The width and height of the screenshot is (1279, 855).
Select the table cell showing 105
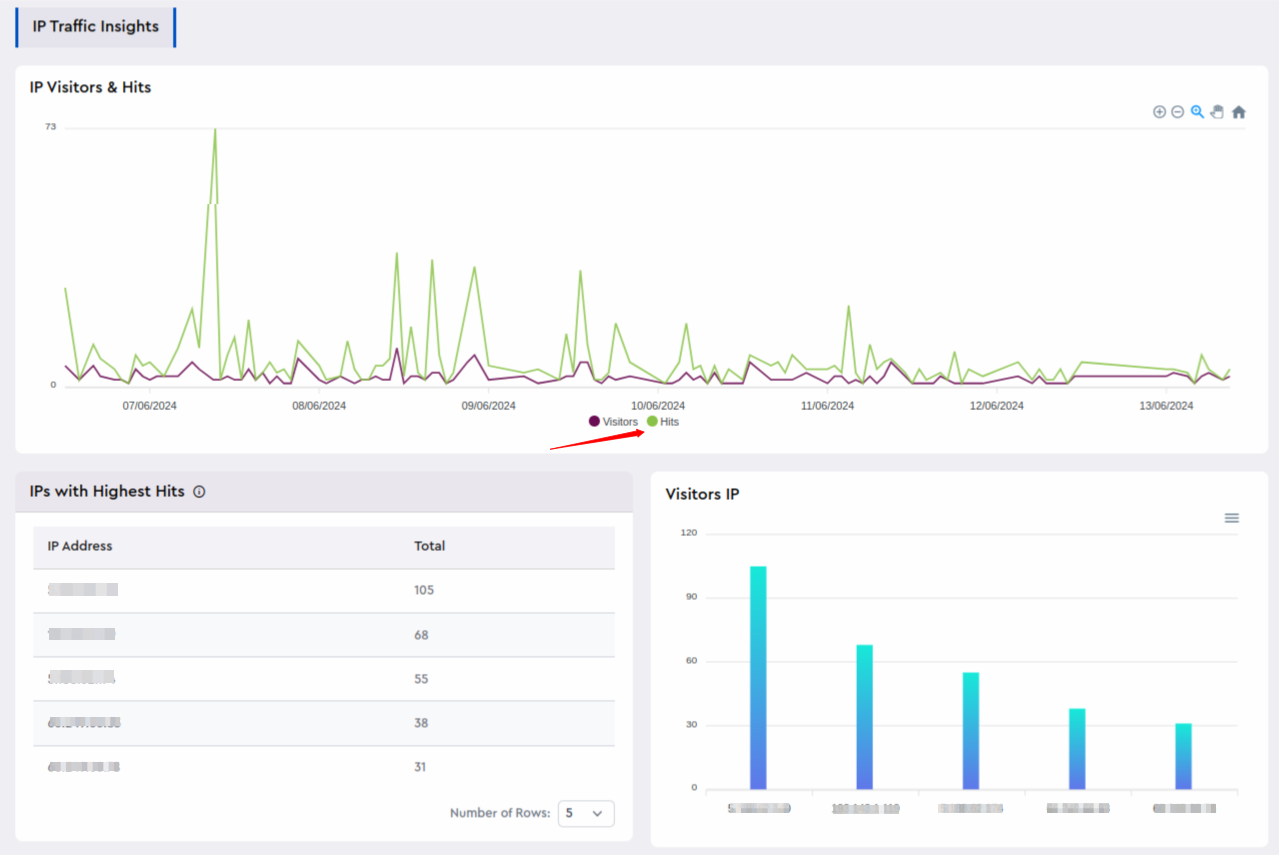point(424,590)
